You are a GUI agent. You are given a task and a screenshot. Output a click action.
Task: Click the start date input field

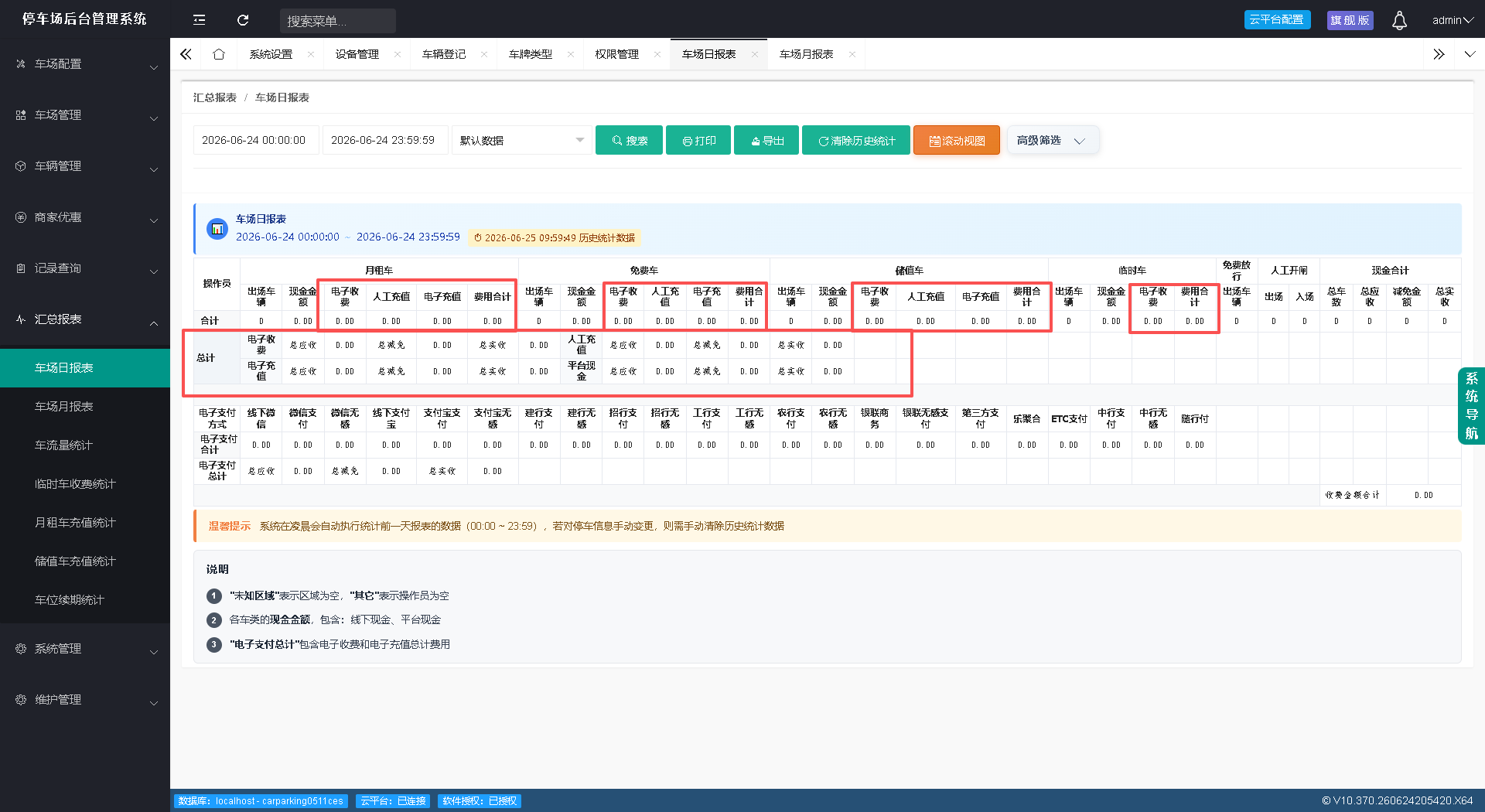point(256,140)
